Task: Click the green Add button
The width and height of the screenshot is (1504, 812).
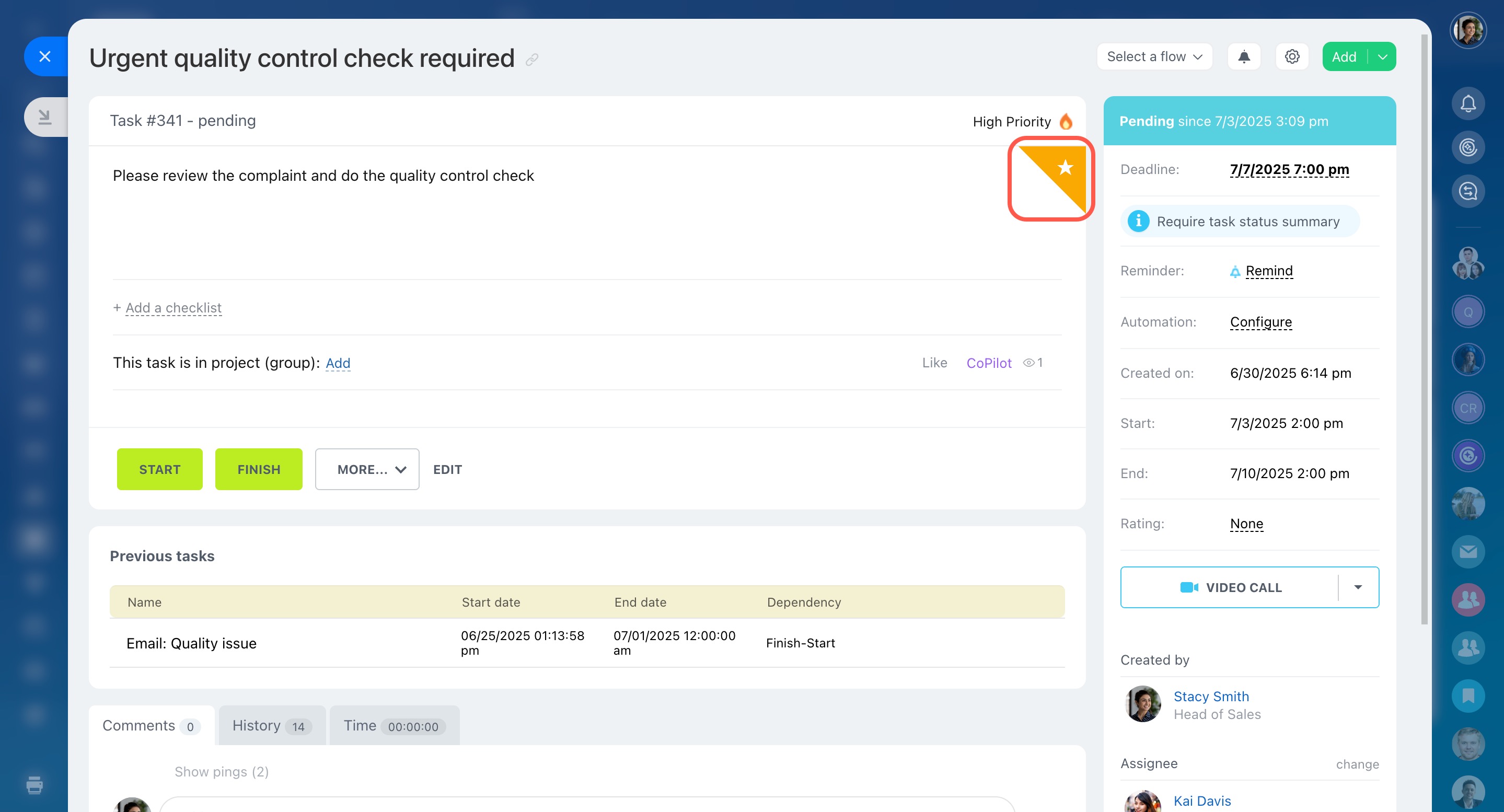Action: 1344,56
